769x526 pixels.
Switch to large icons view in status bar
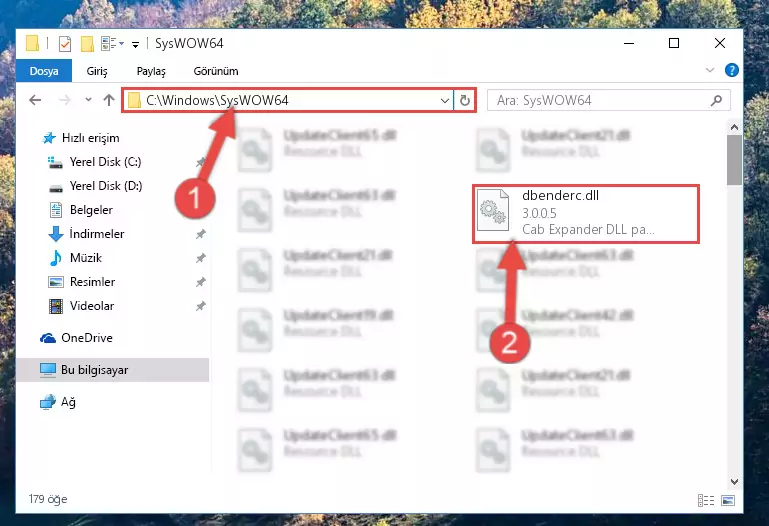pos(728,501)
